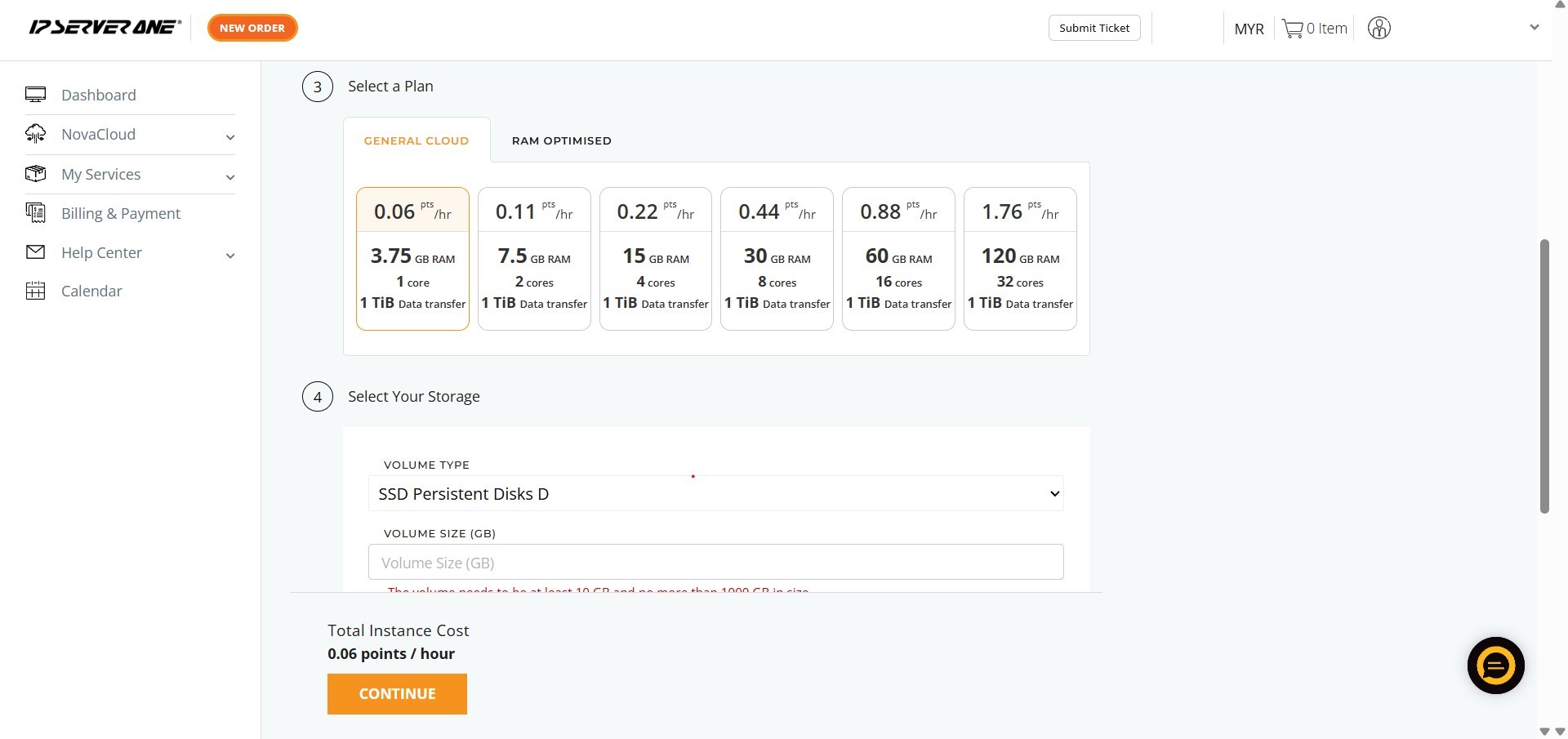This screenshot has height=739, width=1568.
Task: Click the Volume Size input field
Action: pos(715,562)
